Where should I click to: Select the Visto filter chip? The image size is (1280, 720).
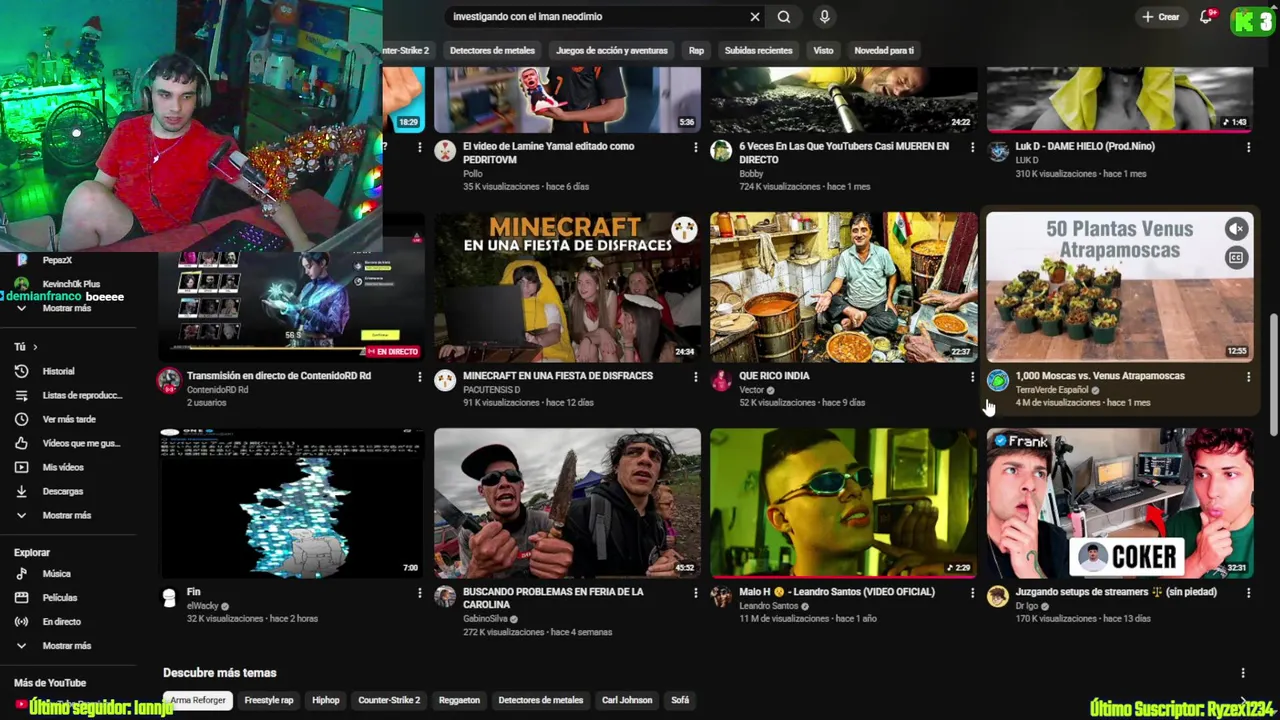point(823,50)
